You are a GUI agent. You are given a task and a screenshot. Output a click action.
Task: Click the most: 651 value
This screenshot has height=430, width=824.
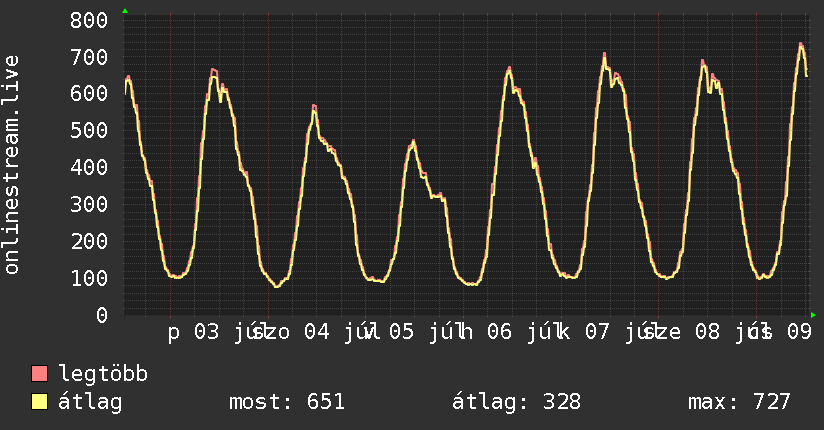point(287,402)
